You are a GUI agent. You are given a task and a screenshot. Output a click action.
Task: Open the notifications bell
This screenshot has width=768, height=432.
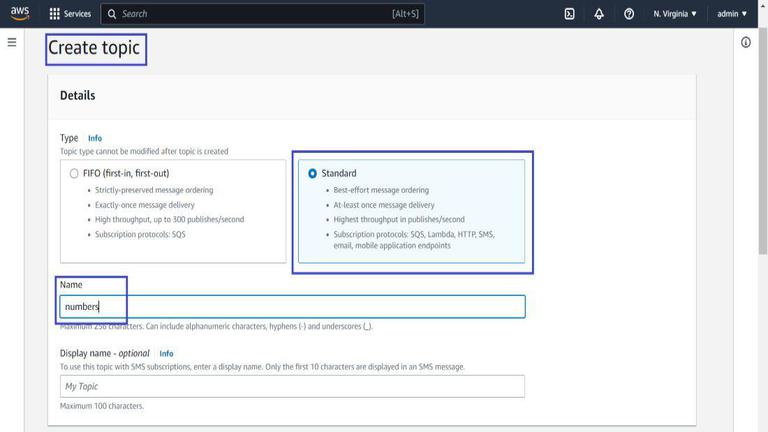[599, 14]
